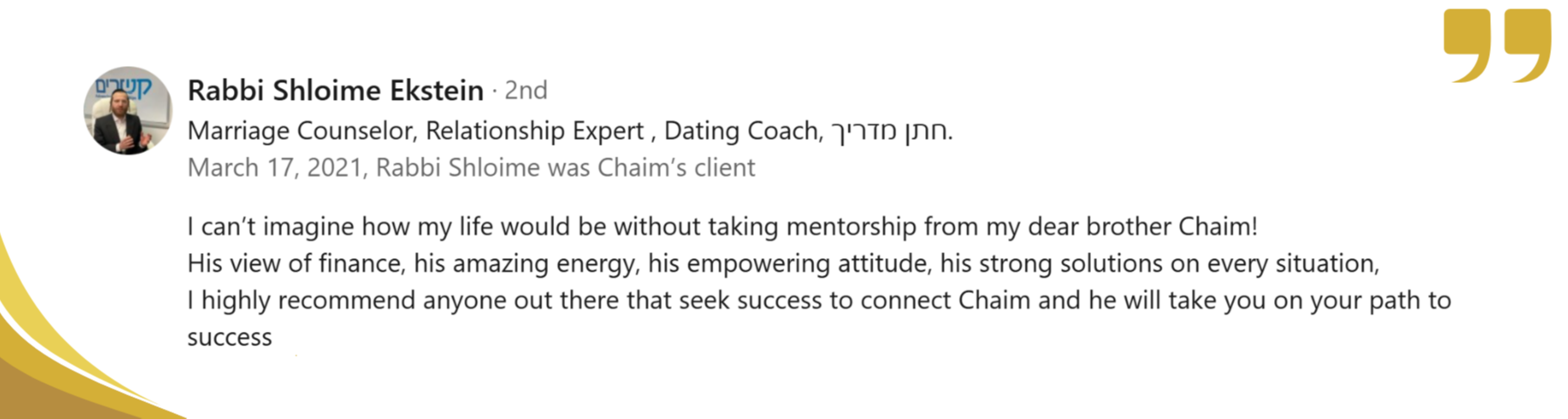Viewport: 1568px width, 419px height.
Task: Click the final word "success" of testimonial
Action: pos(230,338)
